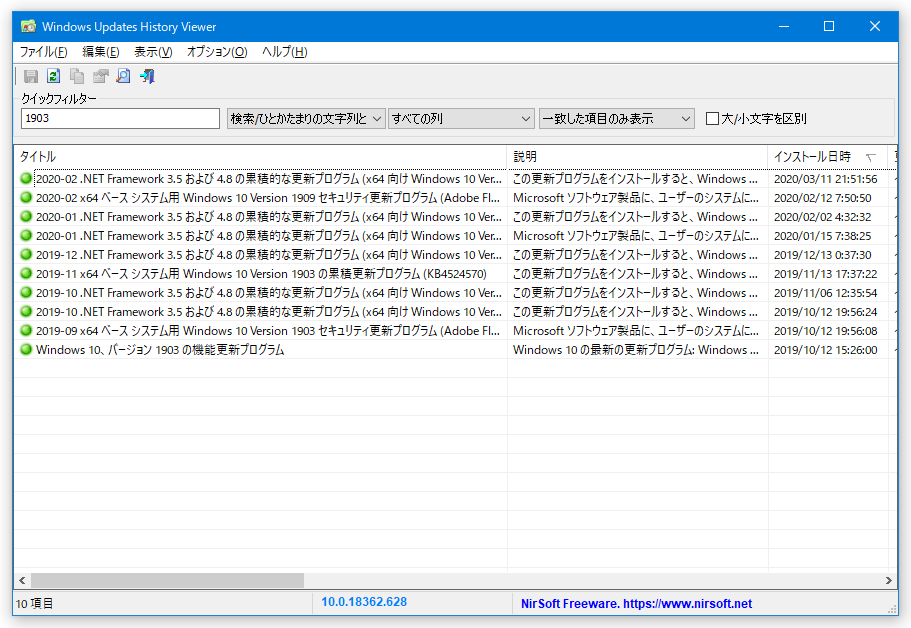Click the install date 2019/10/12 19:56:08
The width and height of the screenshot is (911, 628).
point(826,331)
